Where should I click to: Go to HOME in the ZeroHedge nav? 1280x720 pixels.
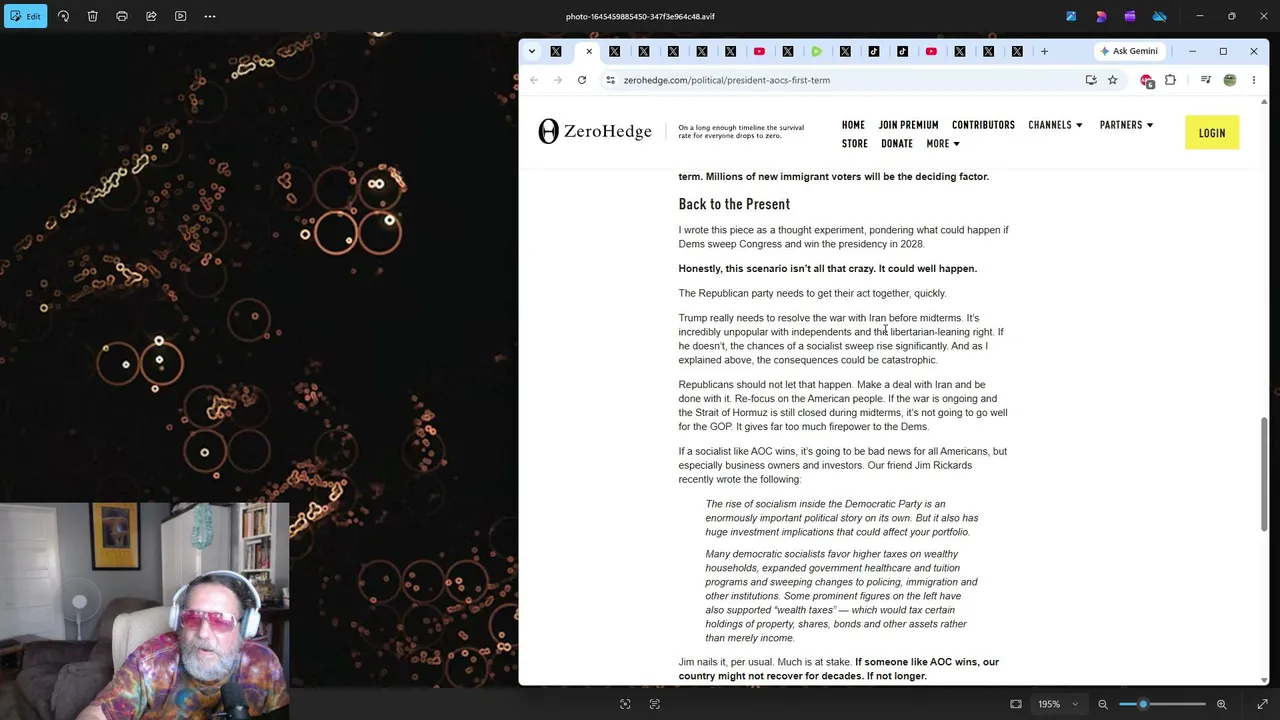pos(853,125)
